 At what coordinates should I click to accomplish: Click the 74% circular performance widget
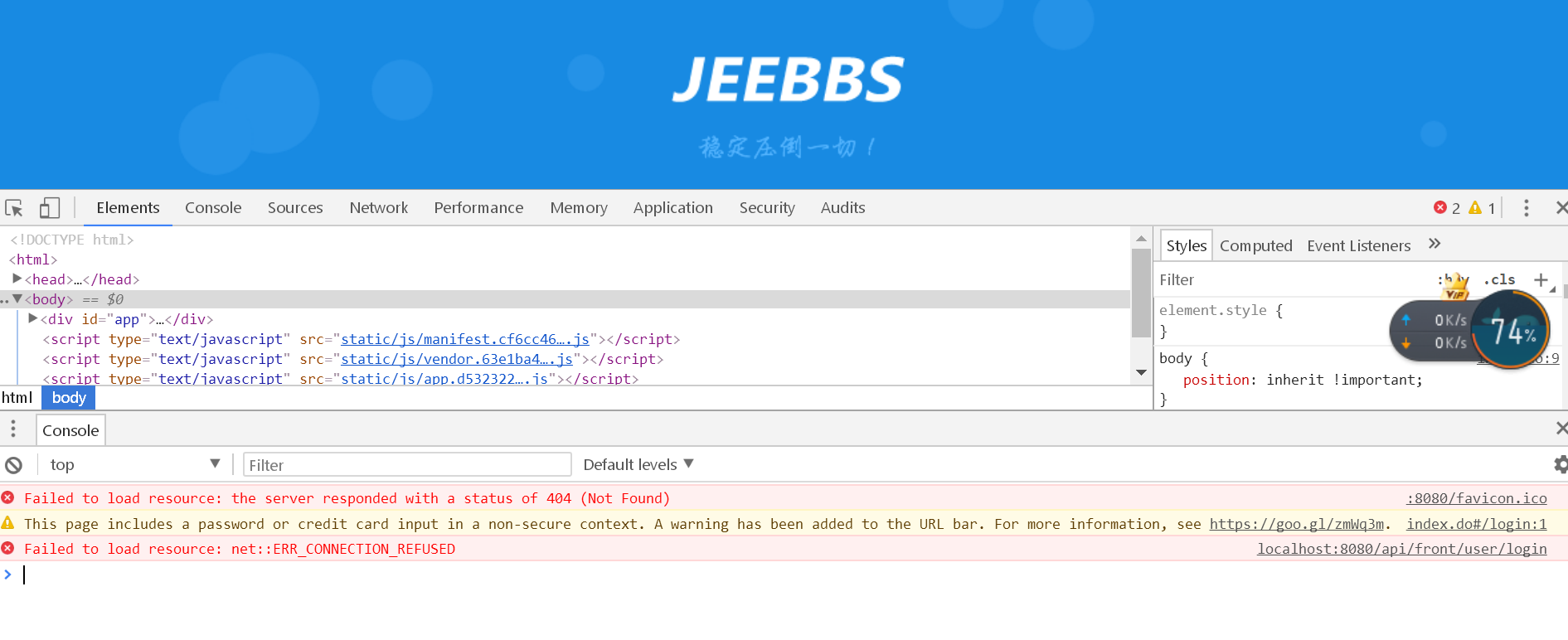pyautogui.click(x=1511, y=331)
